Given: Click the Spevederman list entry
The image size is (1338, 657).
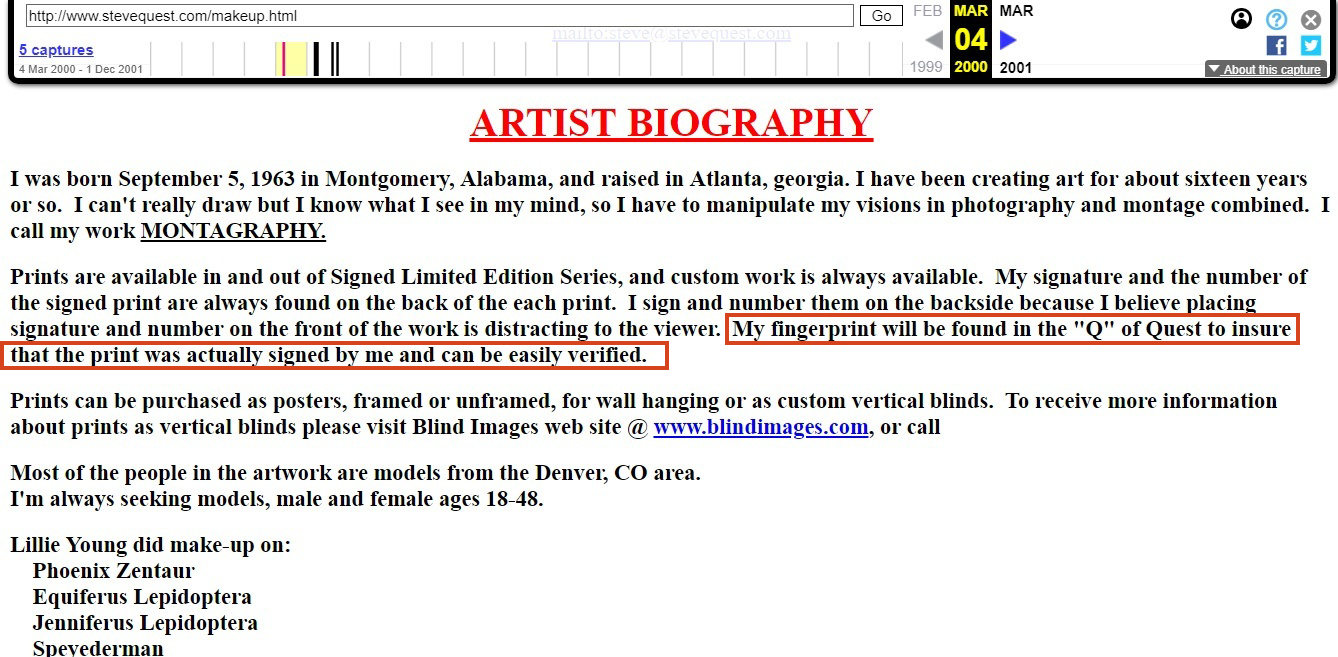Looking at the screenshot, I should [98, 648].
